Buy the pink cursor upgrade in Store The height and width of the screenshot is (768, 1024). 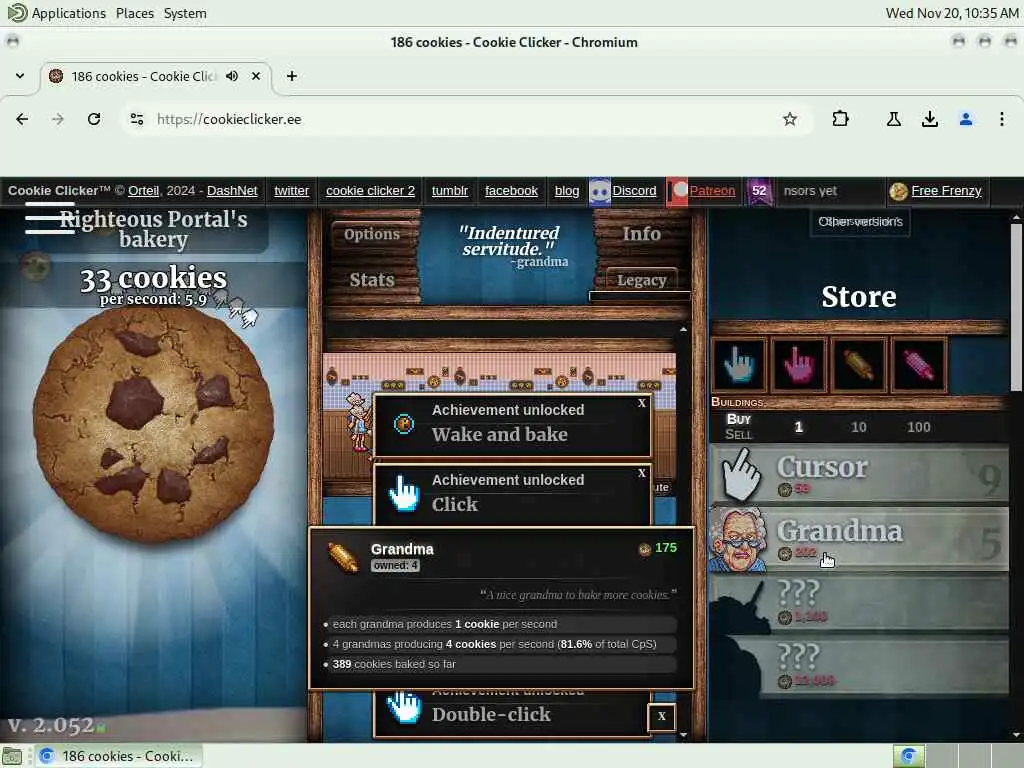coord(799,364)
